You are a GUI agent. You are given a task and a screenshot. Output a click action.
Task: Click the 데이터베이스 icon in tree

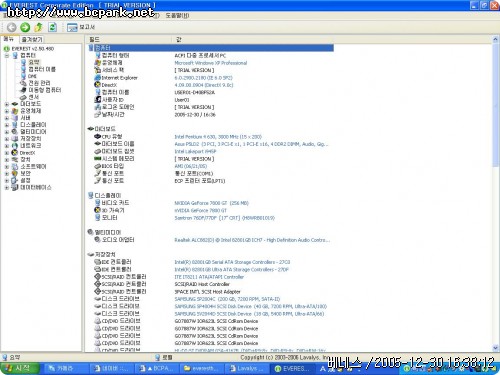tap(15, 188)
